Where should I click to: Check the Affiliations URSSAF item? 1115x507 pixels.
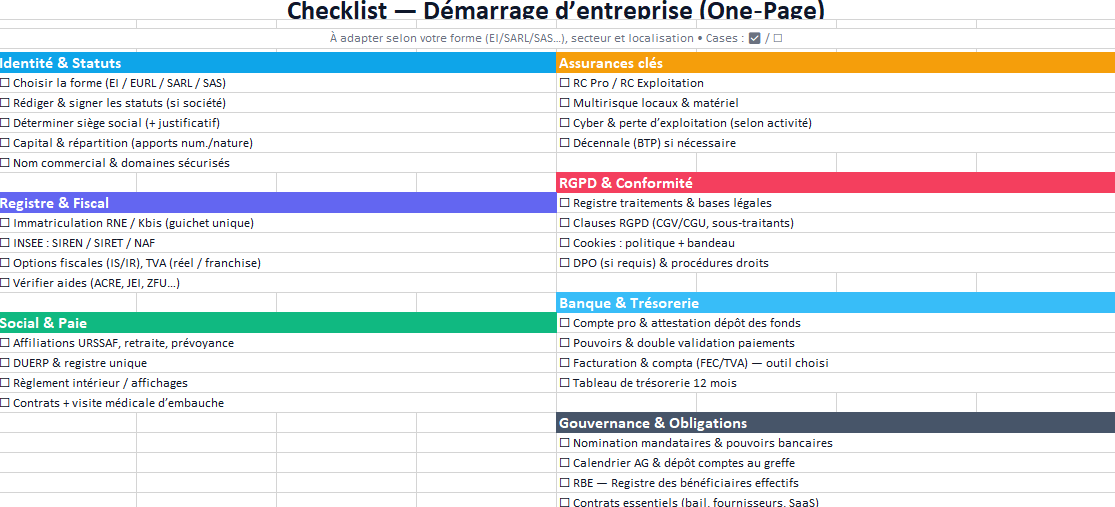pos(5,343)
